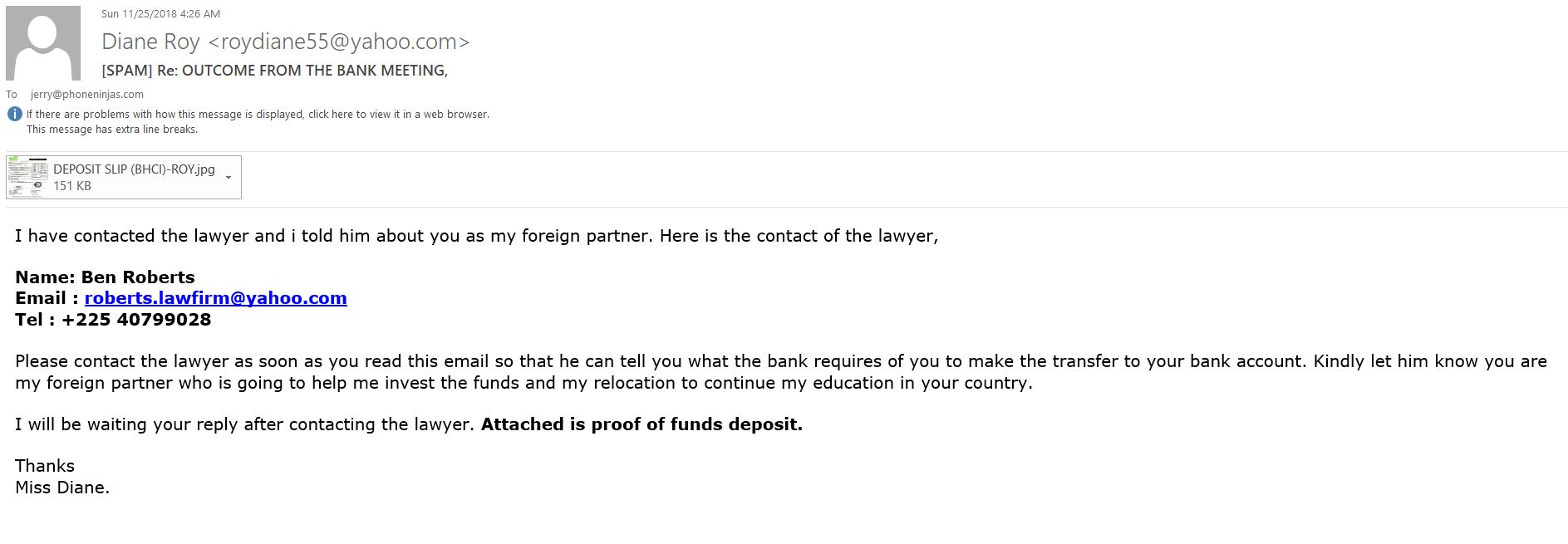Click the bold 'Attached is proof of funds deposit' text
This screenshot has height=544, width=1568.
pos(641,424)
